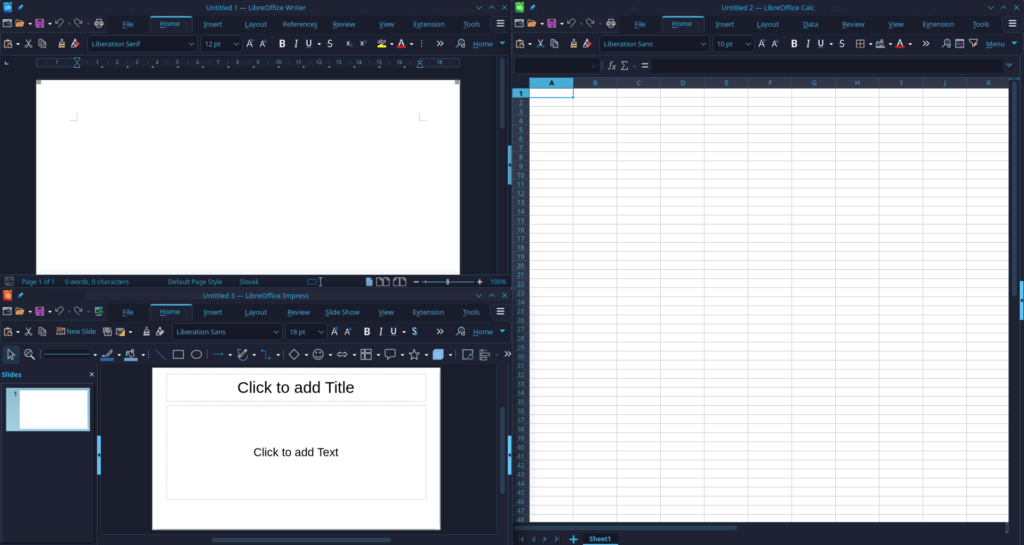Screen dimensions: 1024x545
Task: Open Review tab in Calc
Action: (x=853, y=24)
